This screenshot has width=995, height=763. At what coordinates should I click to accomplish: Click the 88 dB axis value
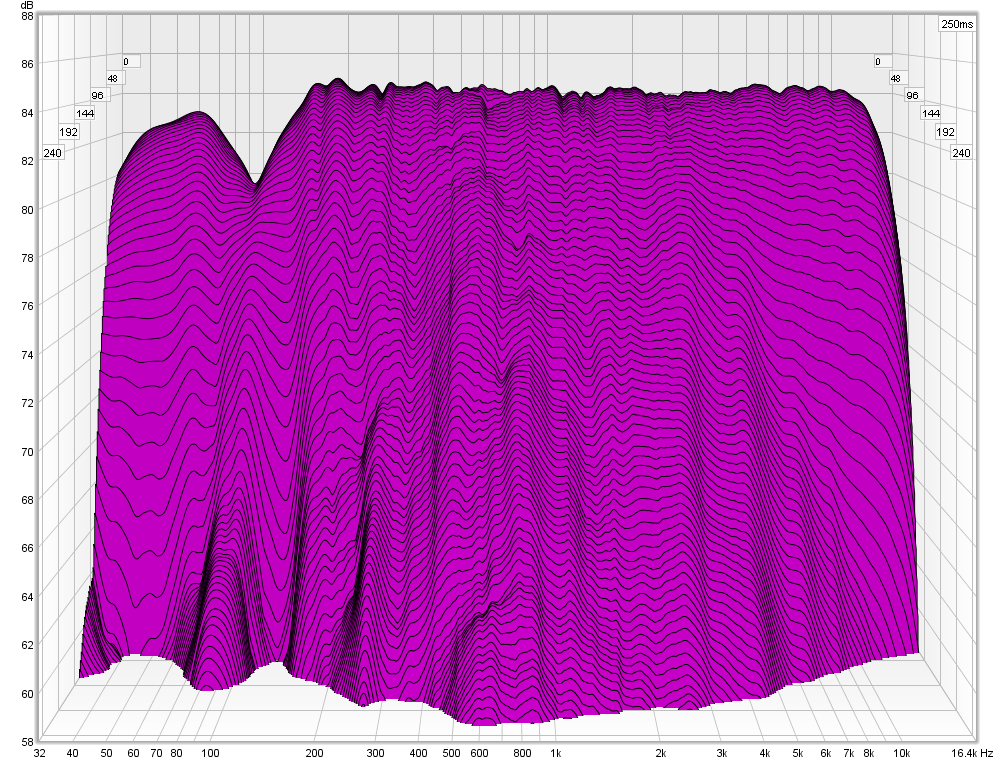click(x=27, y=16)
